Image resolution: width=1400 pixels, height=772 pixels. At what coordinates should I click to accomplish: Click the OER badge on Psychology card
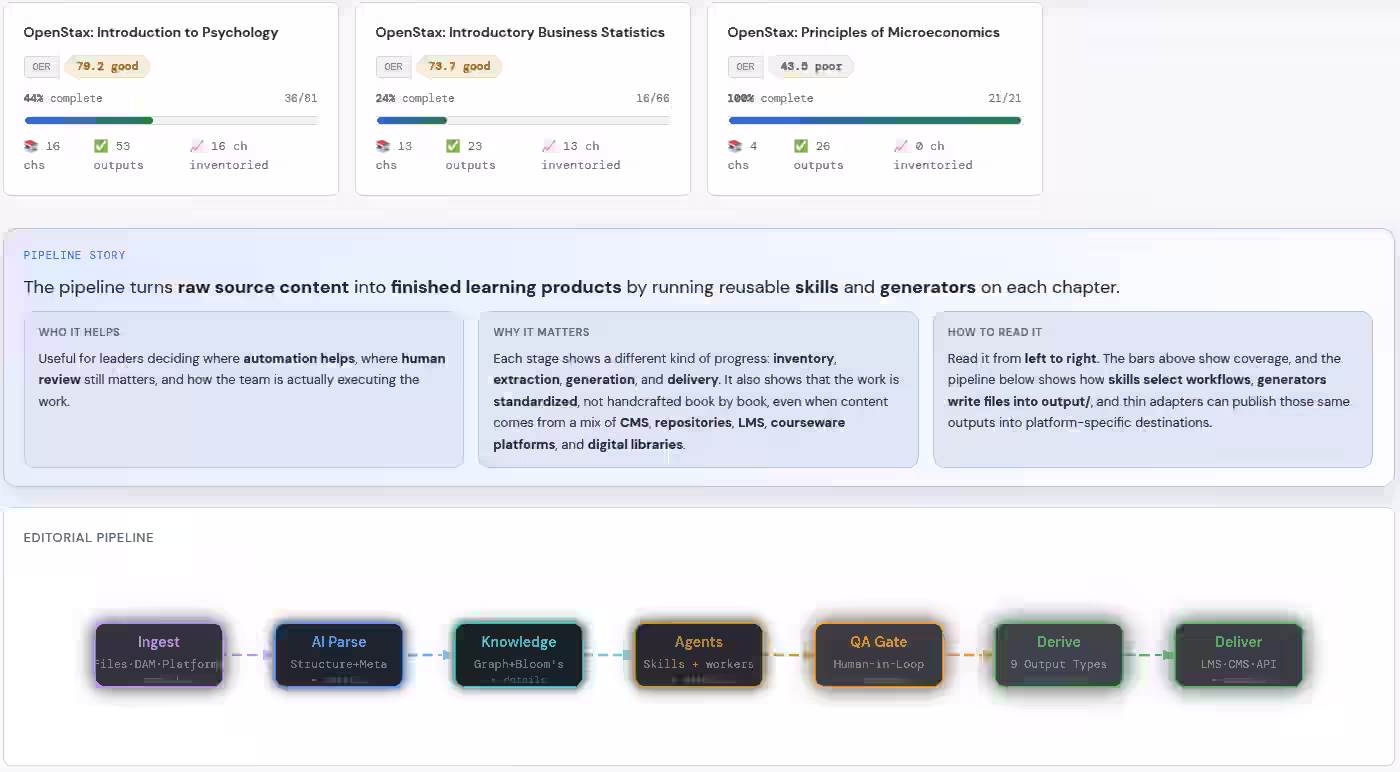pos(41,67)
